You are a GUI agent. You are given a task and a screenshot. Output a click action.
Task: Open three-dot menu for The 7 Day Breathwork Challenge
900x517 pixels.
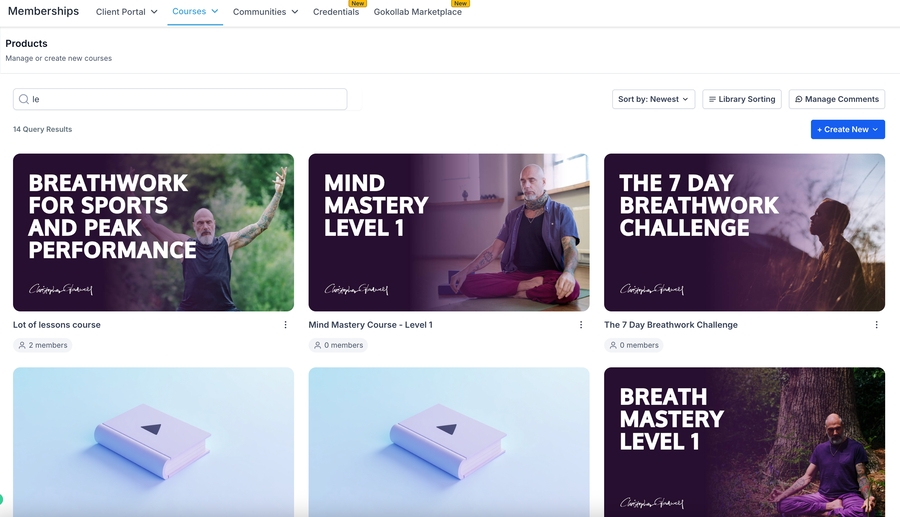click(x=876, y=325)
